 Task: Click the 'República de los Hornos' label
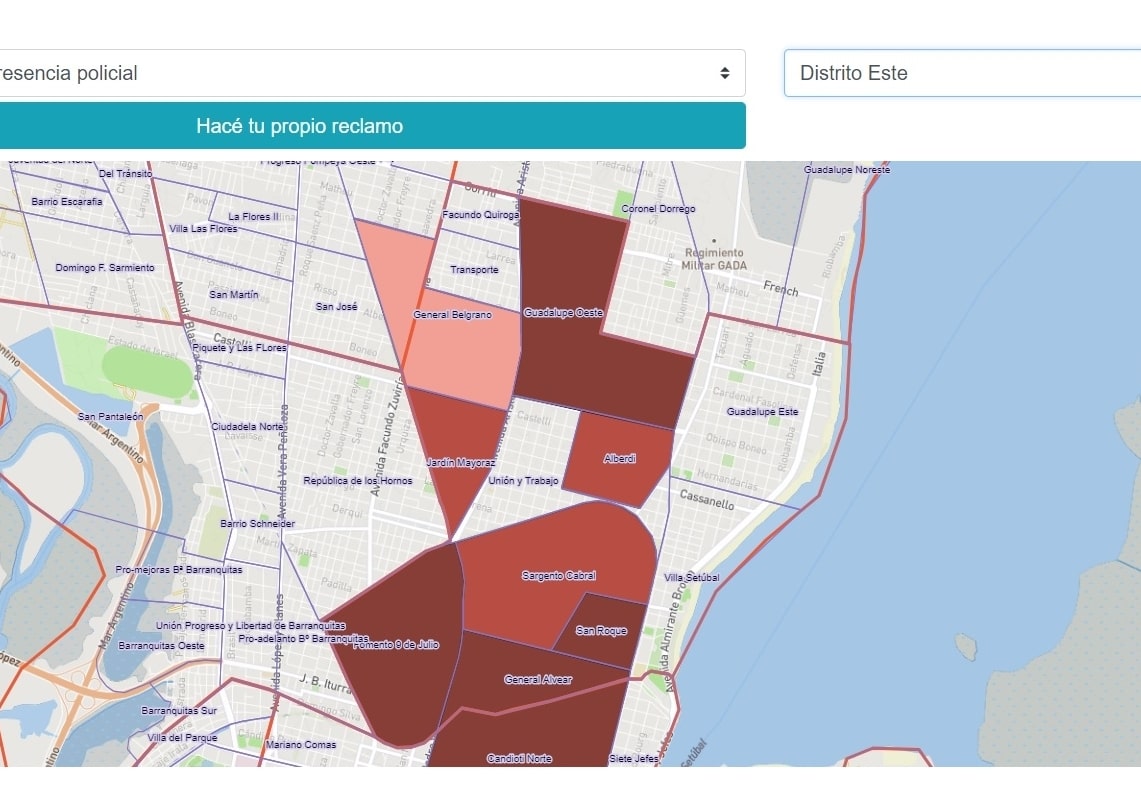[358, 480]
